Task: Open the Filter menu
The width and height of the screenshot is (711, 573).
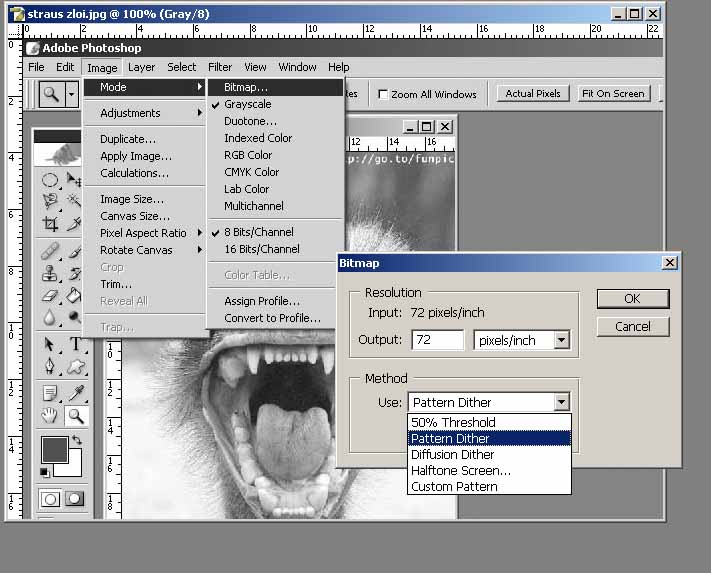Action: point(220,67)
